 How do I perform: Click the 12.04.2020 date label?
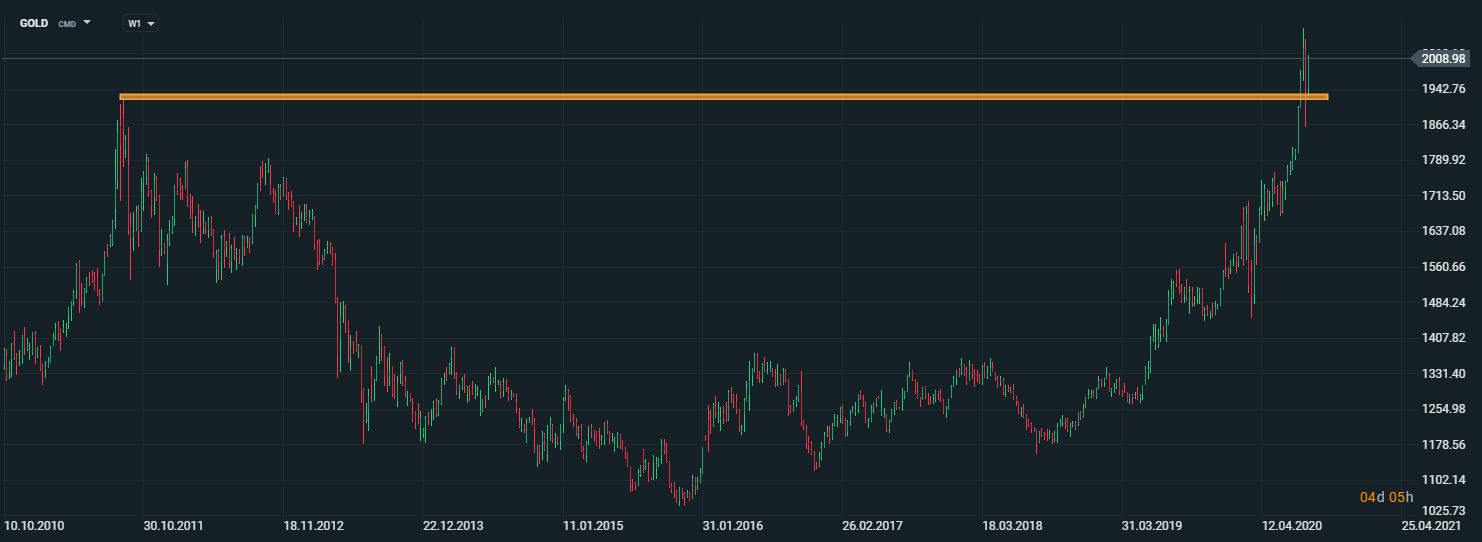pos(1291,525)
